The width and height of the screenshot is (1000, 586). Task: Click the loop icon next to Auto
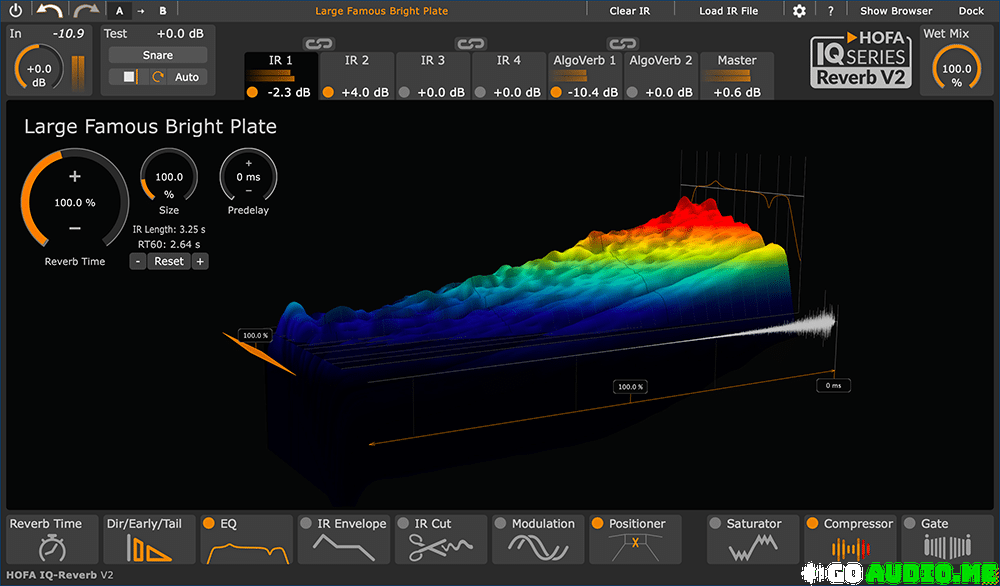tap(158, 77)
